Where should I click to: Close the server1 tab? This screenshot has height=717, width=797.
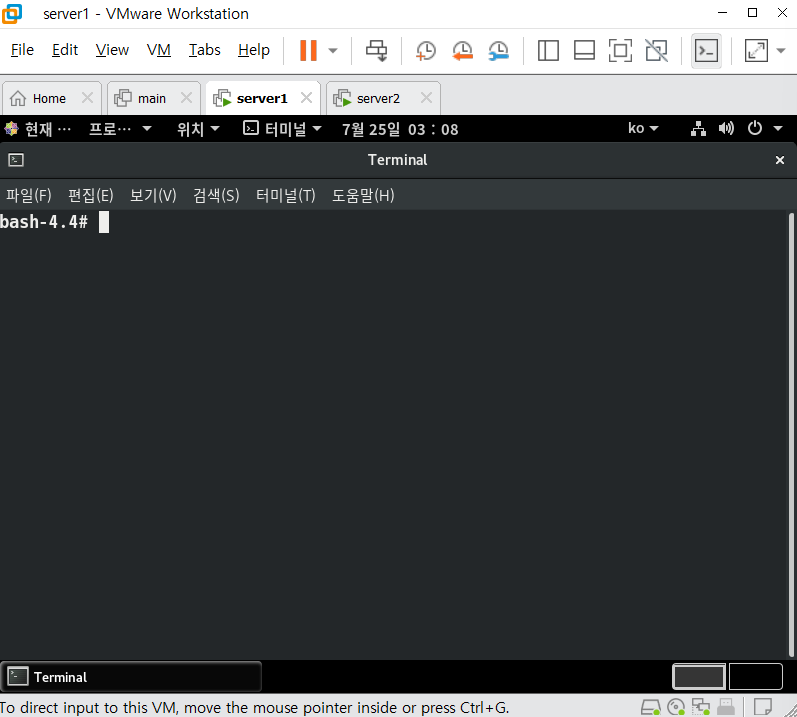click(306, 98)
